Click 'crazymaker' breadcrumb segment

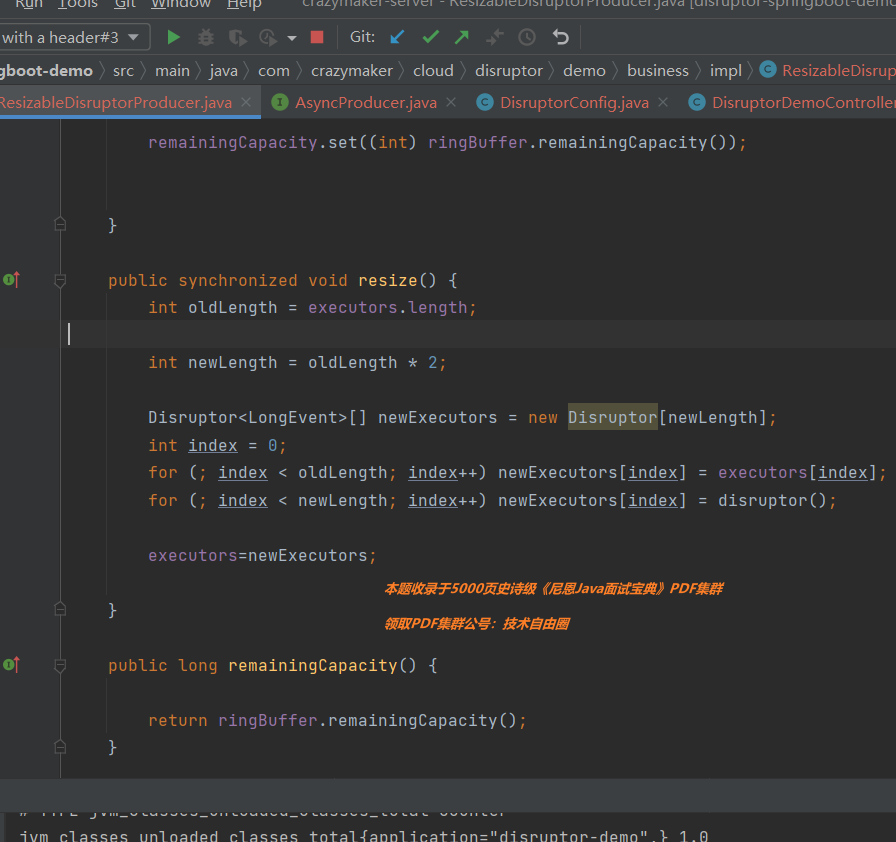351,71
